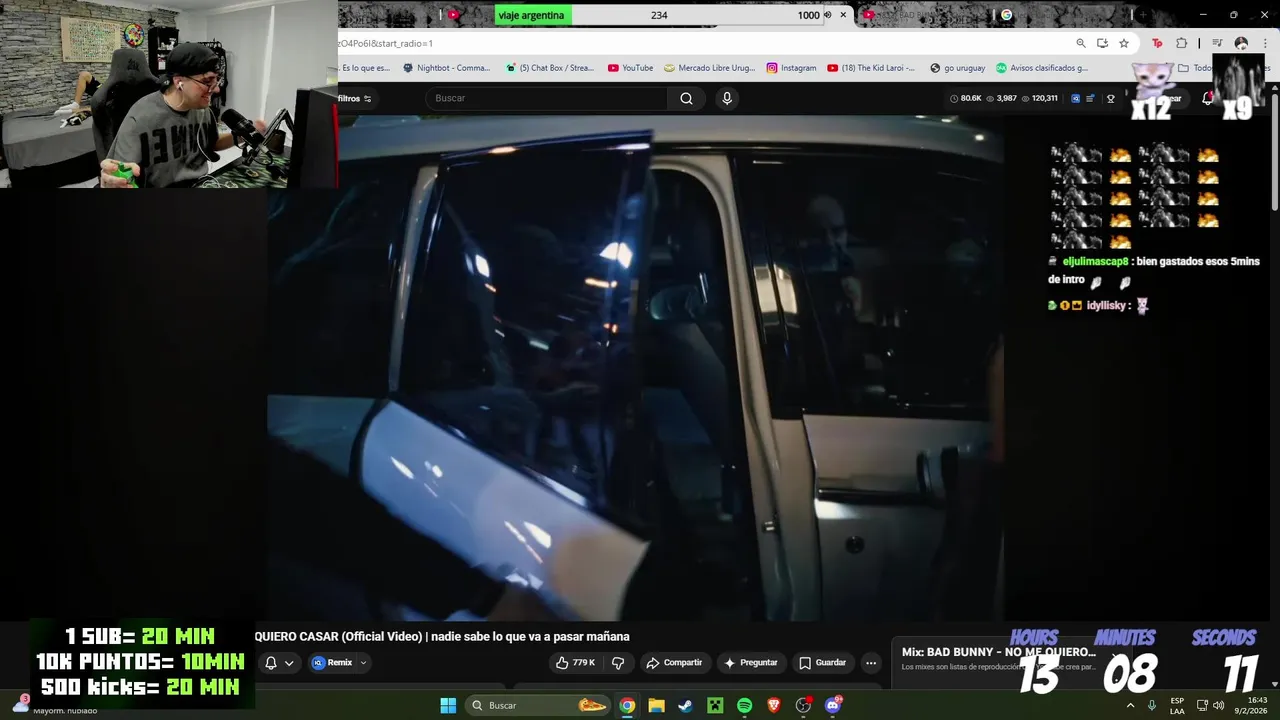The width and height of the screenshot is (1280, 720).
Task: Click the 120,311 views counter
Action: pyautogui.click(x=1040, y=98)
